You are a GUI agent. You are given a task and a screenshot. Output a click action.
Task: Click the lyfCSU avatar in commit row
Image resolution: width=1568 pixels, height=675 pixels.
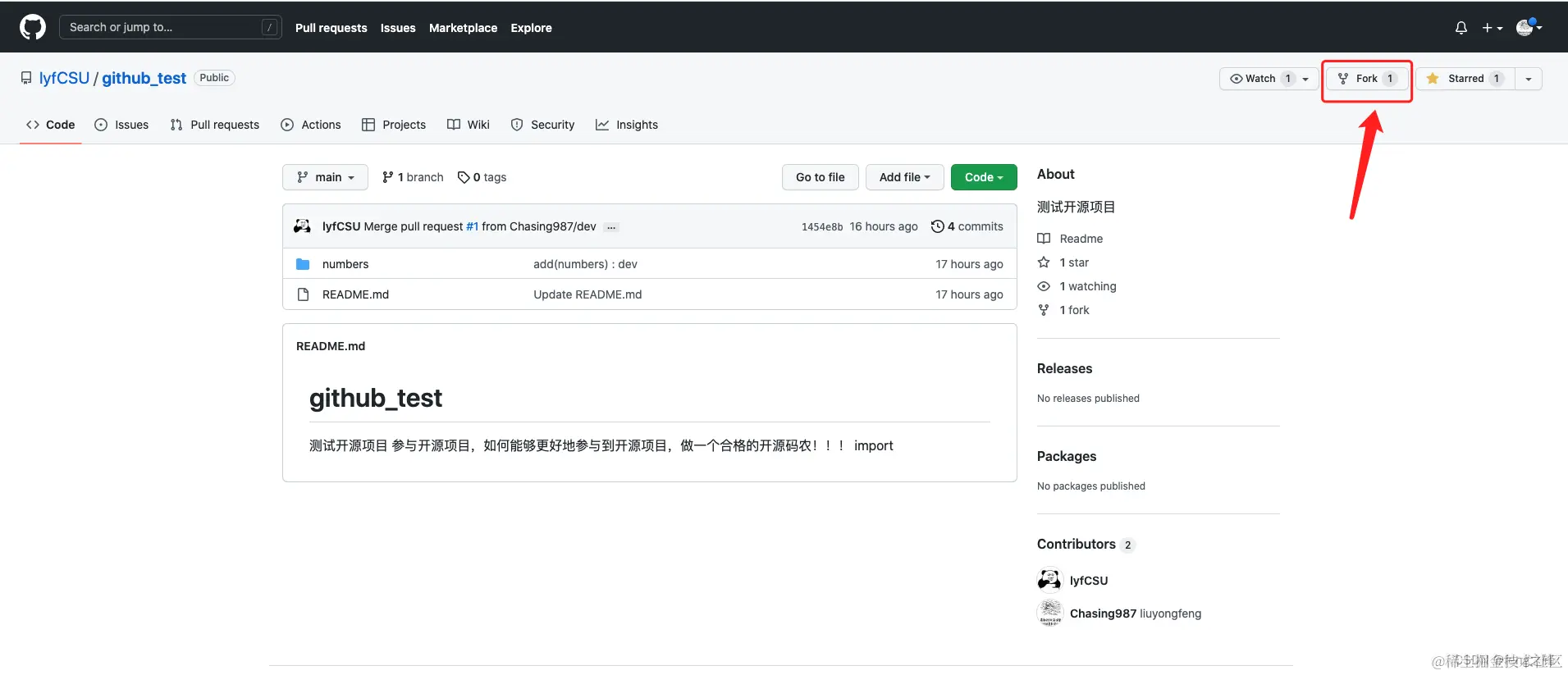coord(302,226)
